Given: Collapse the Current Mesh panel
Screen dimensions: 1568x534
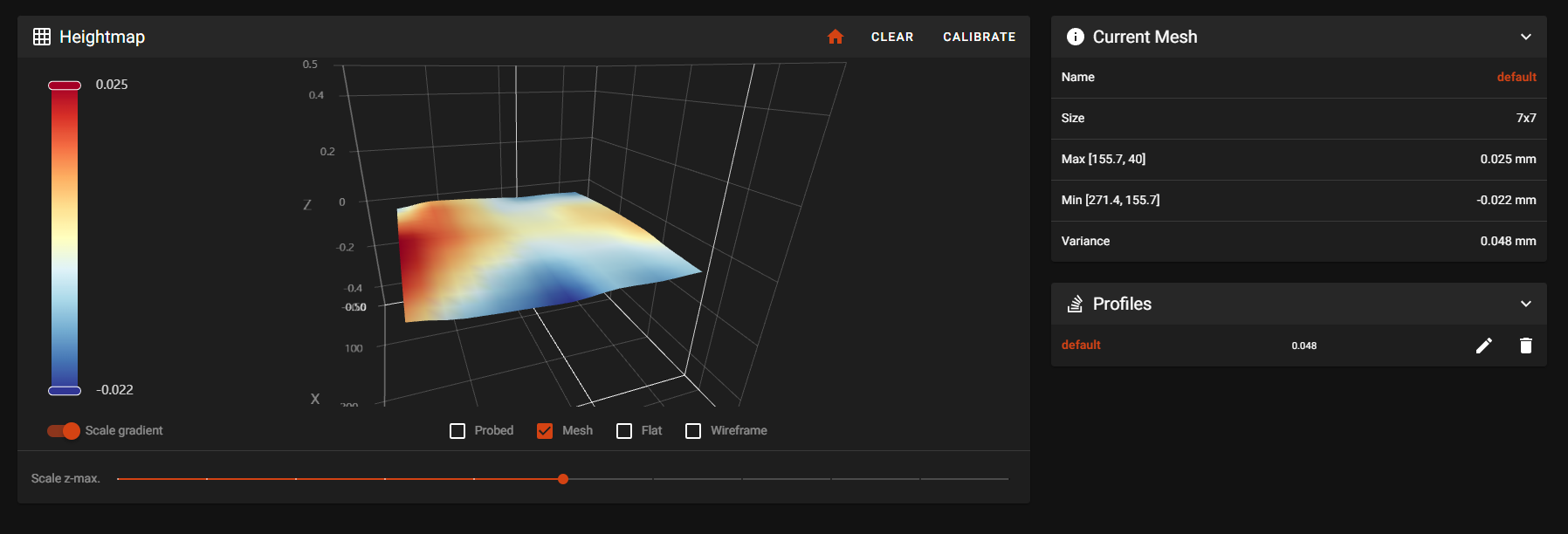Looking at the screenshot, I should [x=1525, y=37].
